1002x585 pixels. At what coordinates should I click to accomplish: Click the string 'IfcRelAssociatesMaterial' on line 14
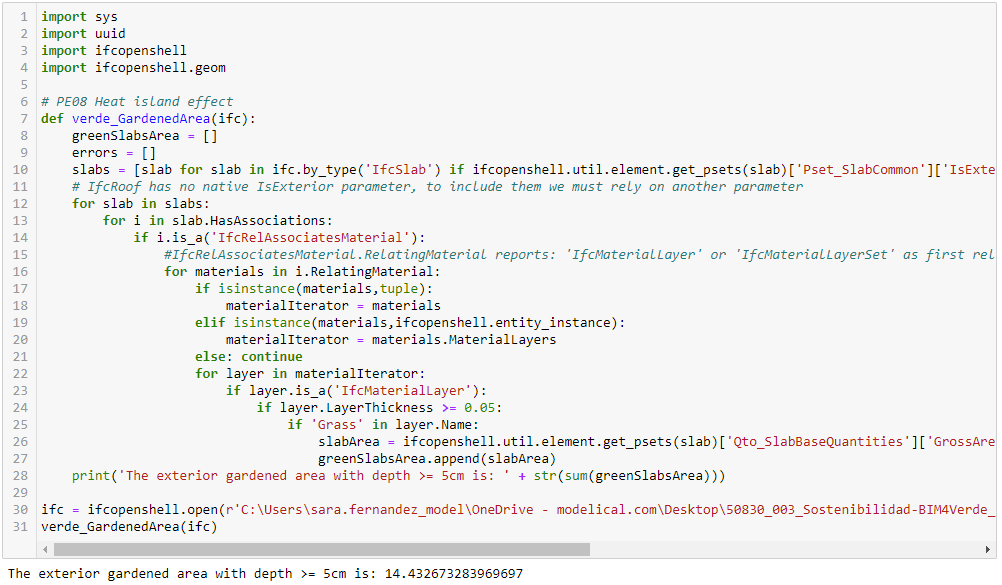pos(311,238)
